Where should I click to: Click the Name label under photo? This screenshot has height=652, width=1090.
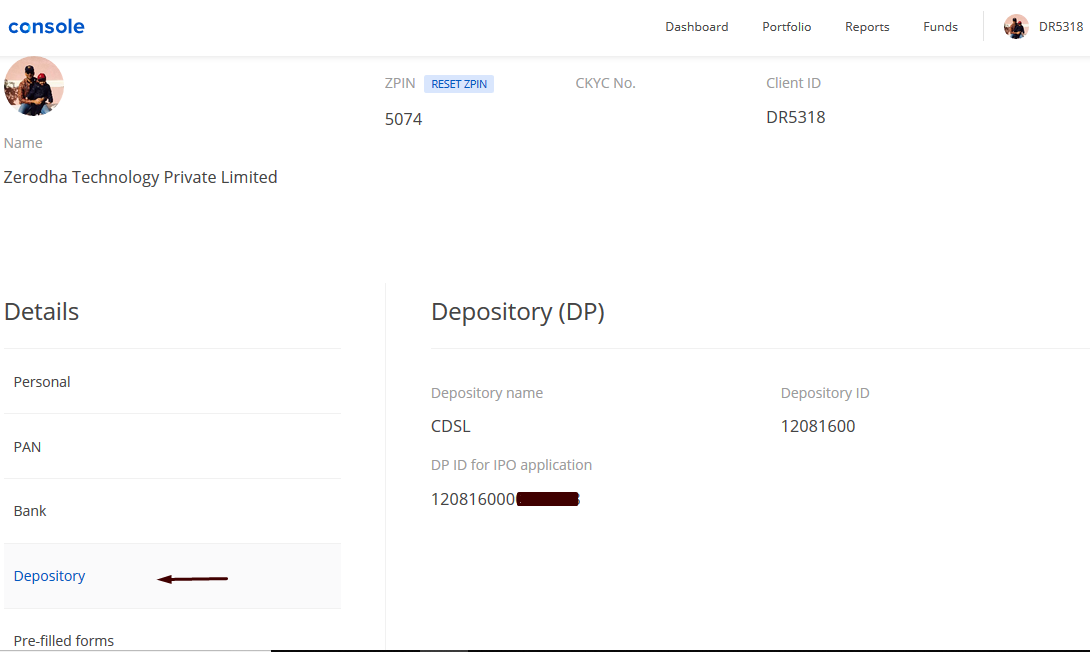pos(23,142)
